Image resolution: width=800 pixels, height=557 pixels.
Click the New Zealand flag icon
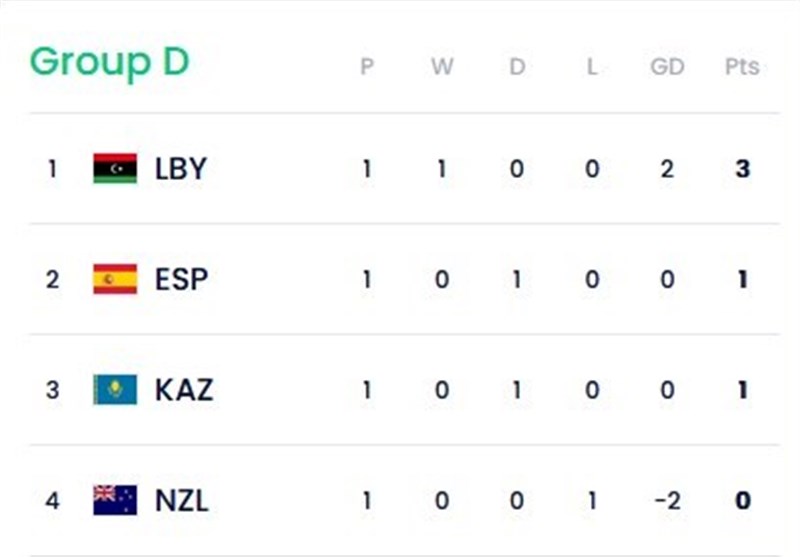point(115,499)
